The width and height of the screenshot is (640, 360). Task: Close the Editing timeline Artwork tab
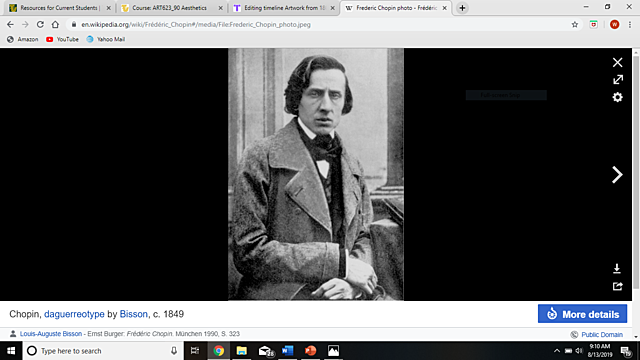[333, 8]
